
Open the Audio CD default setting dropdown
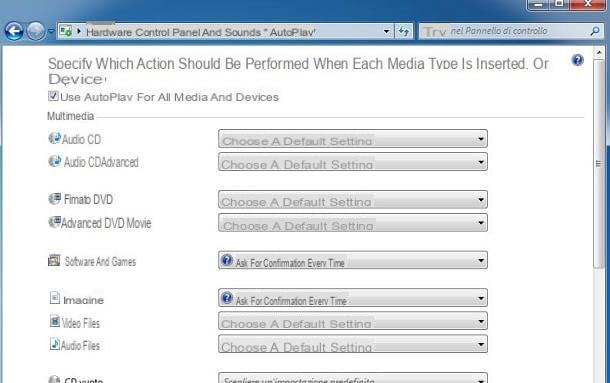click(x=353, y=139)
